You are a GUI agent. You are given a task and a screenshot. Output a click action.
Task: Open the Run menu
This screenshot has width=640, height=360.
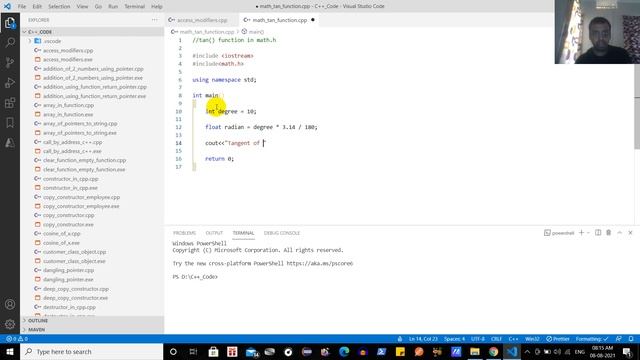click(x=113, y=6)
